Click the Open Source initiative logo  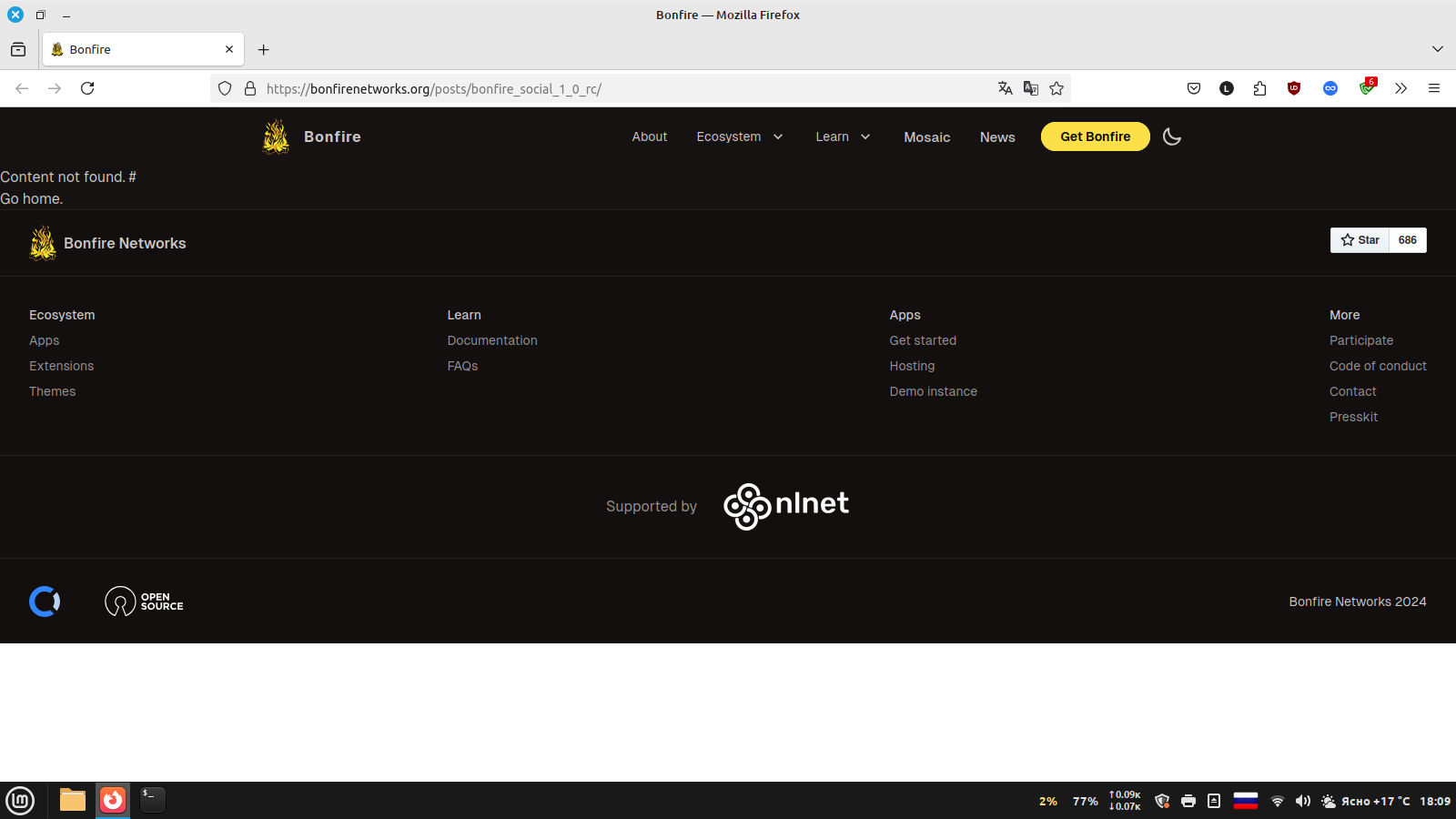[x=144, y=602]
